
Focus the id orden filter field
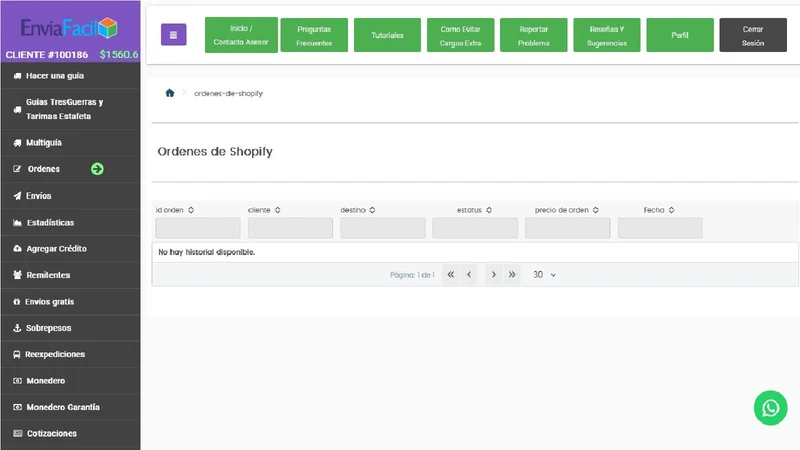coord(198,228)
